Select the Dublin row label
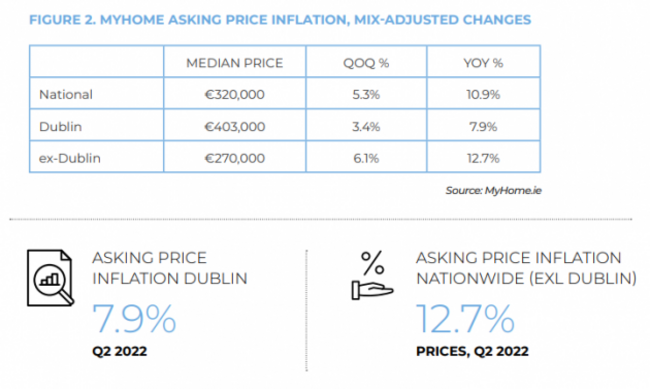 point(60,126)
